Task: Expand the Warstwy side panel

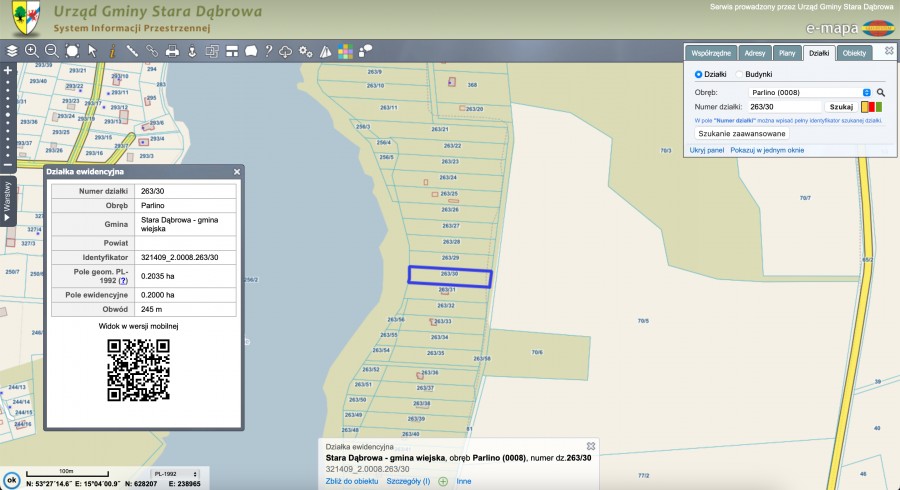Action: (6, 201)
